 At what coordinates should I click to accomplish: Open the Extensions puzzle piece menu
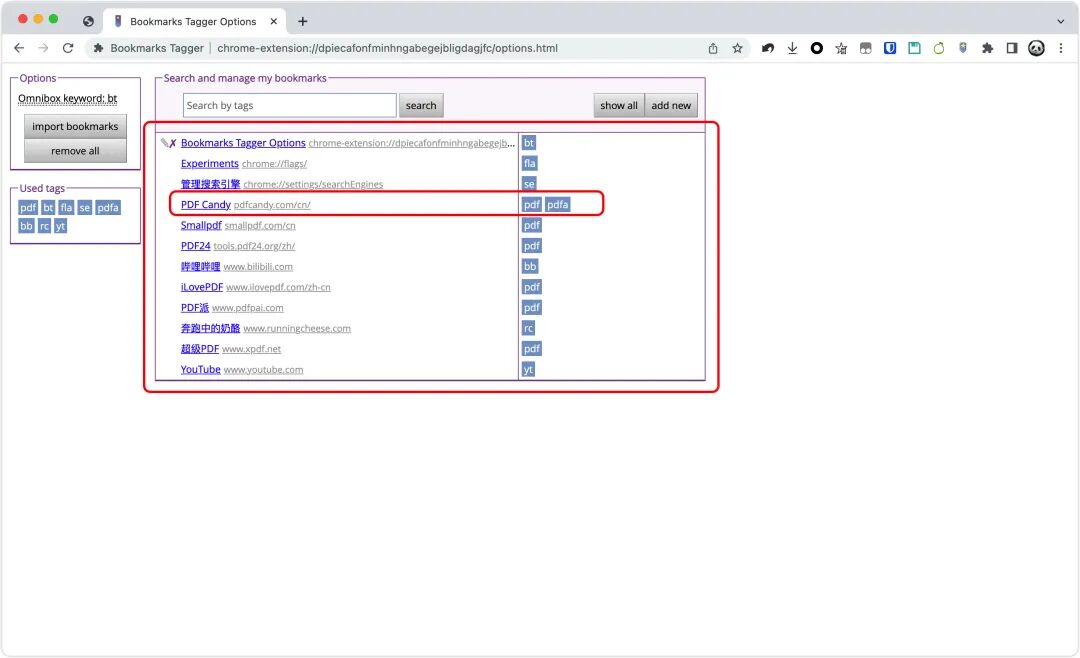[988, 48]
